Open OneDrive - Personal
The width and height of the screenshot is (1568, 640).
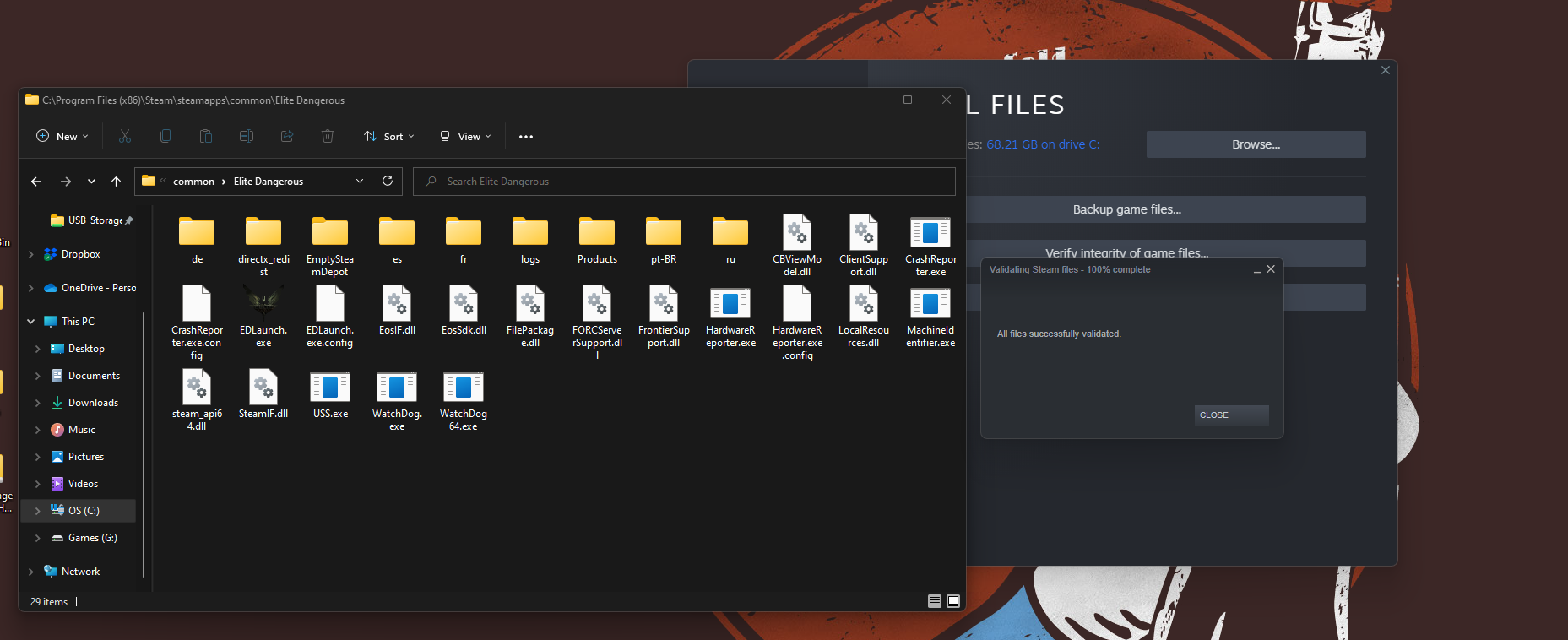91,288
